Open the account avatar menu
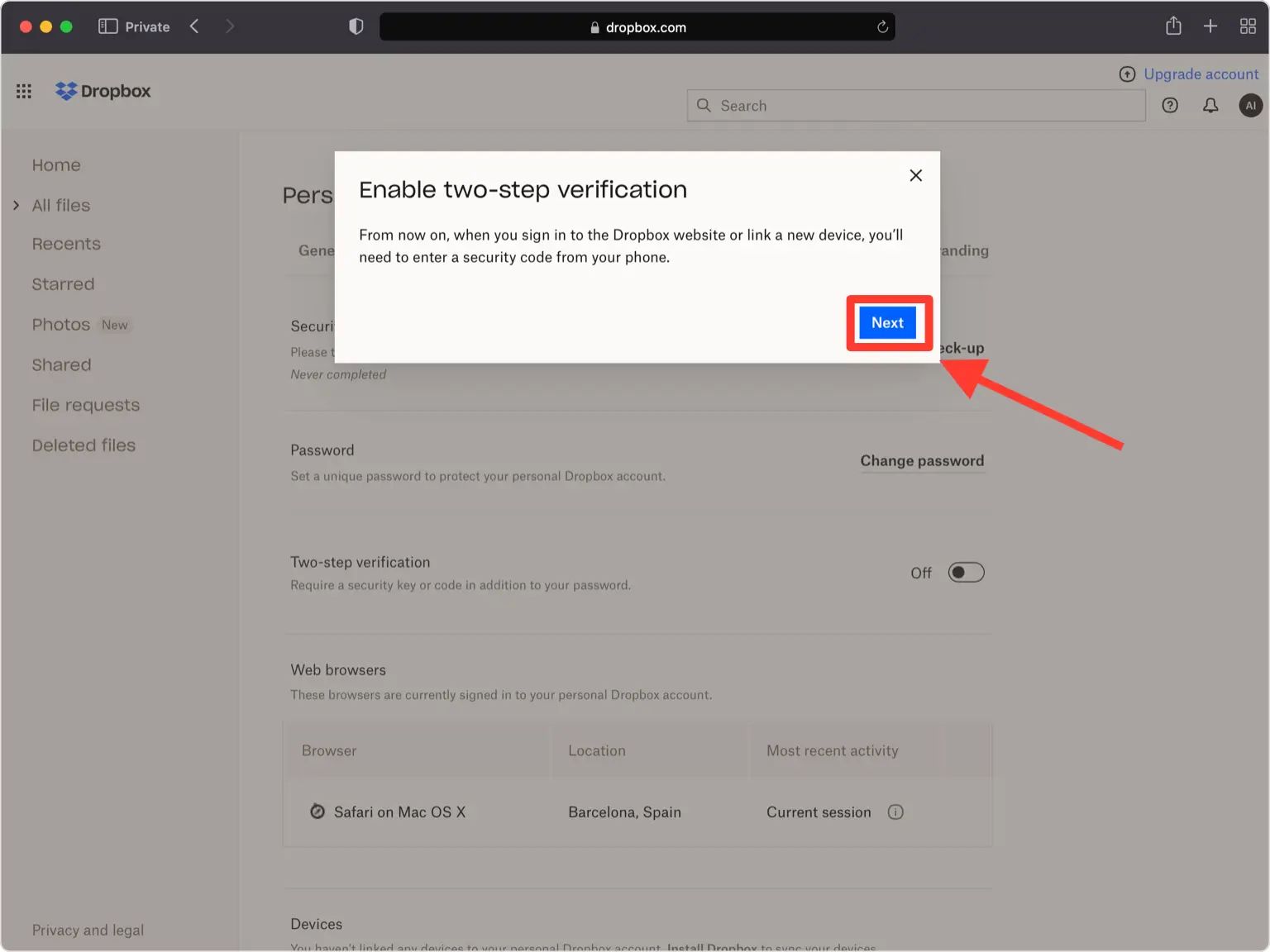Viewport: 1270px width, 952px height. tap(1250, 105)
